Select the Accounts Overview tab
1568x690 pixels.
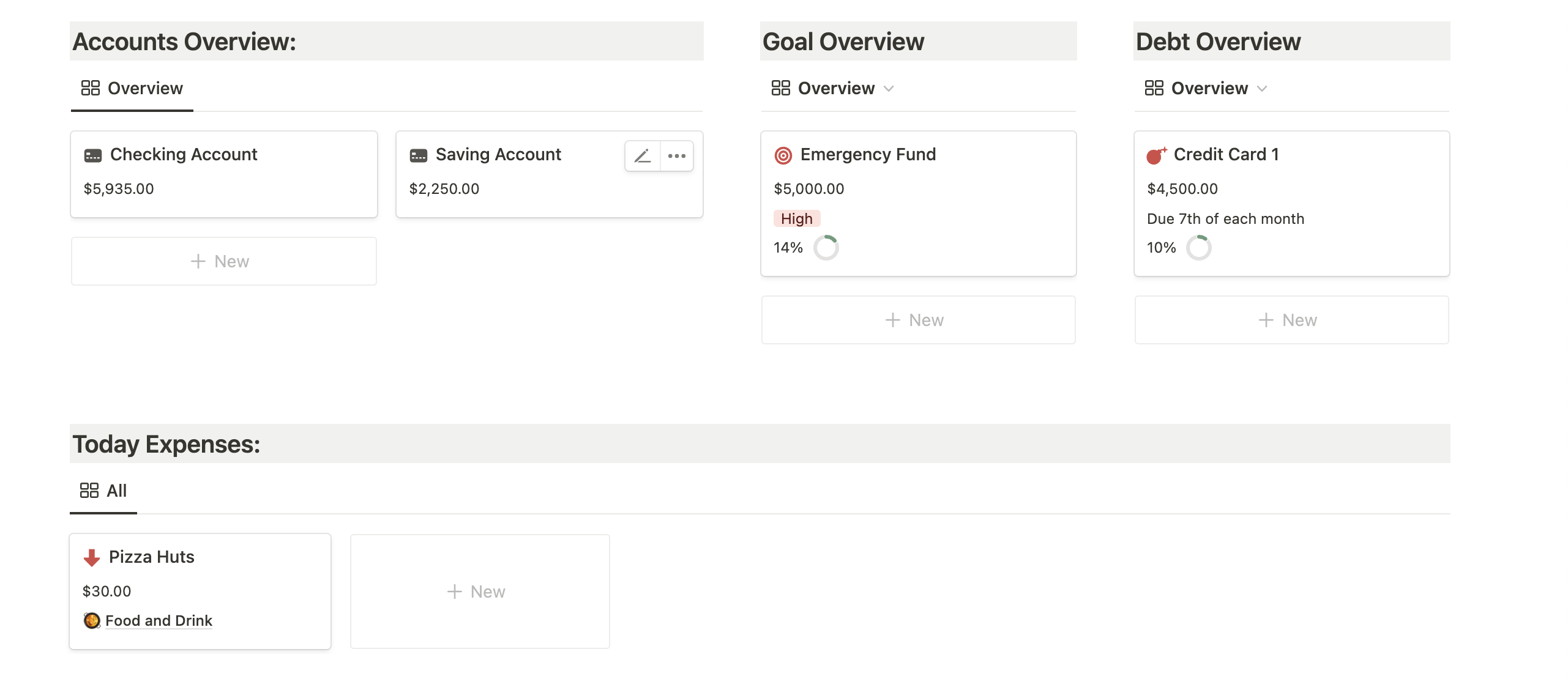coord(132,89)
